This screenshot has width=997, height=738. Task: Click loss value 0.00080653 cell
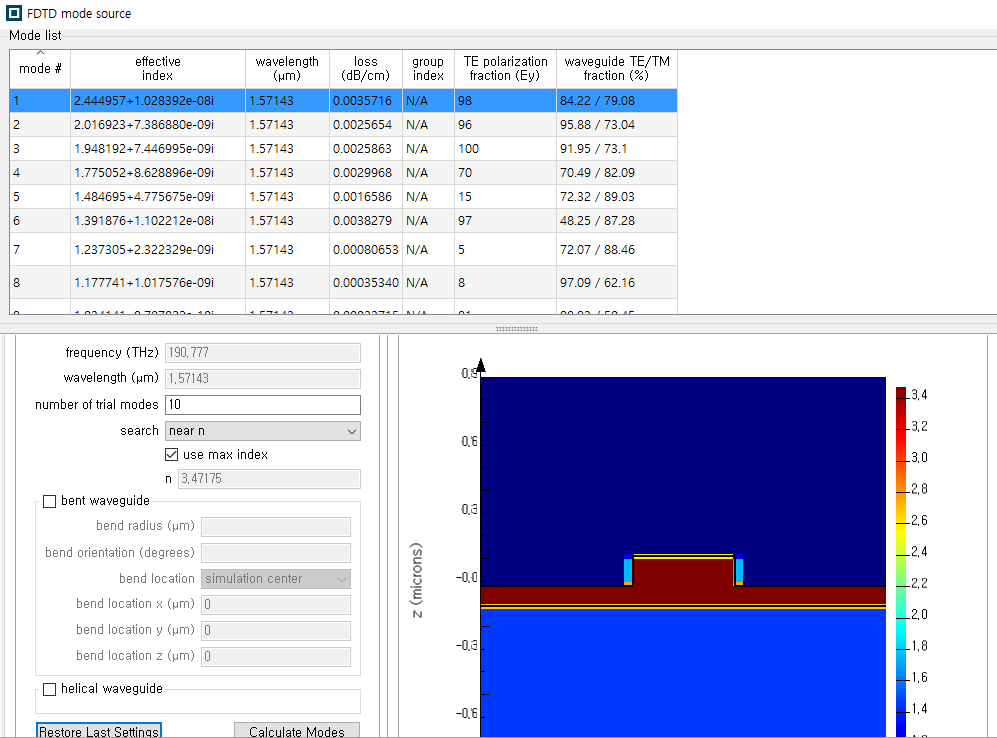coord(366,250)
